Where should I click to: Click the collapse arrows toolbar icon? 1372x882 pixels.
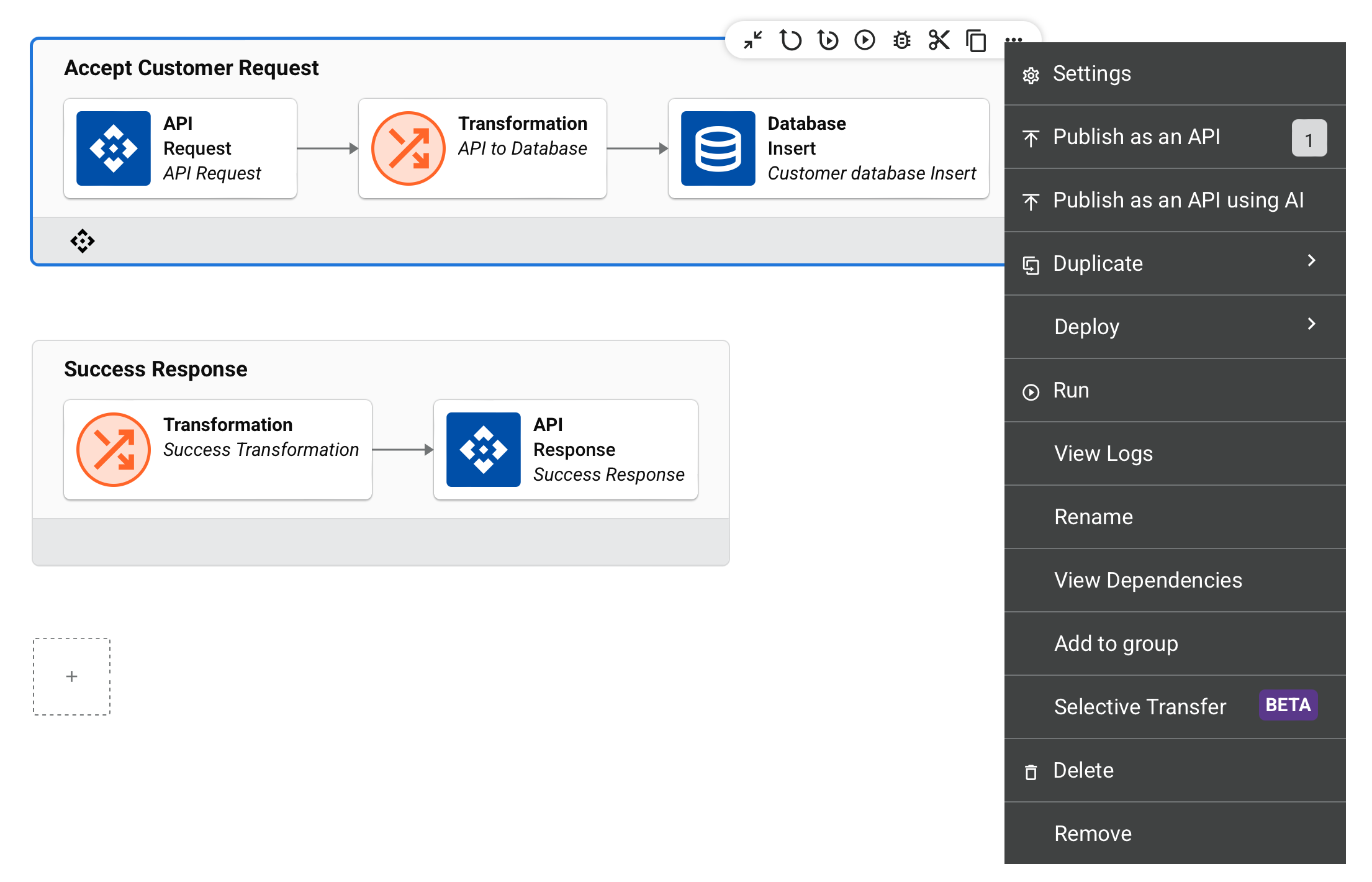click(x=753, y=40)
